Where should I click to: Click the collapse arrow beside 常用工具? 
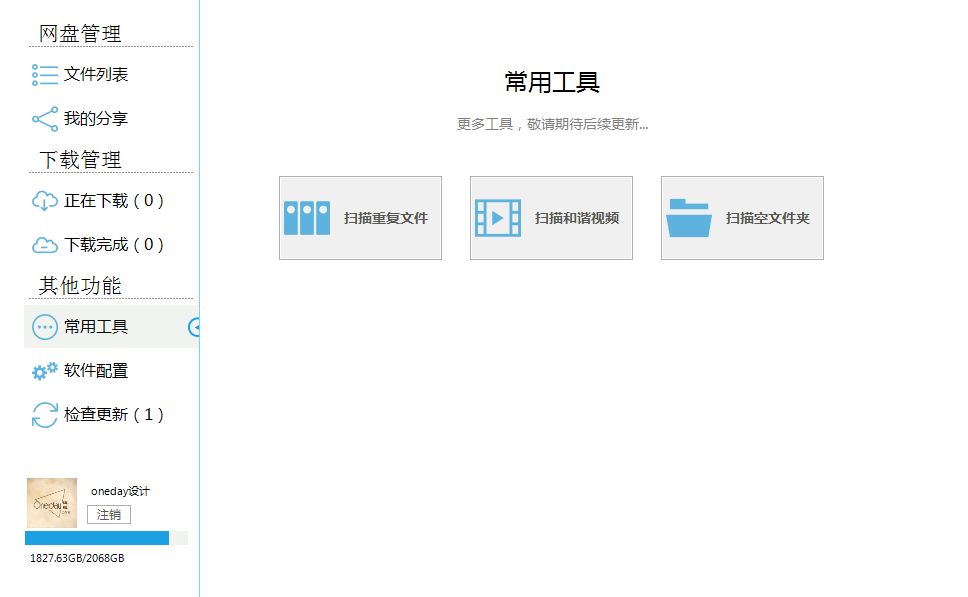194,327
